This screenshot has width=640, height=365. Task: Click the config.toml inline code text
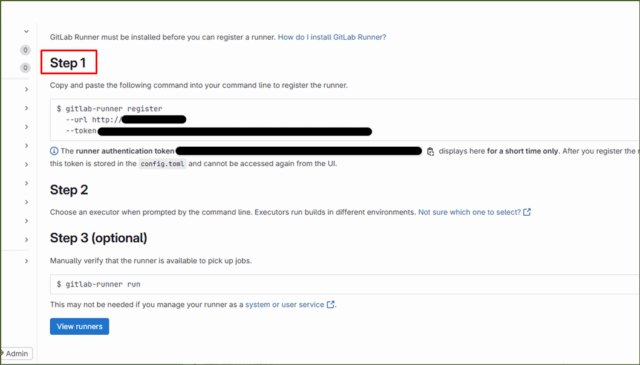[162, 164]
